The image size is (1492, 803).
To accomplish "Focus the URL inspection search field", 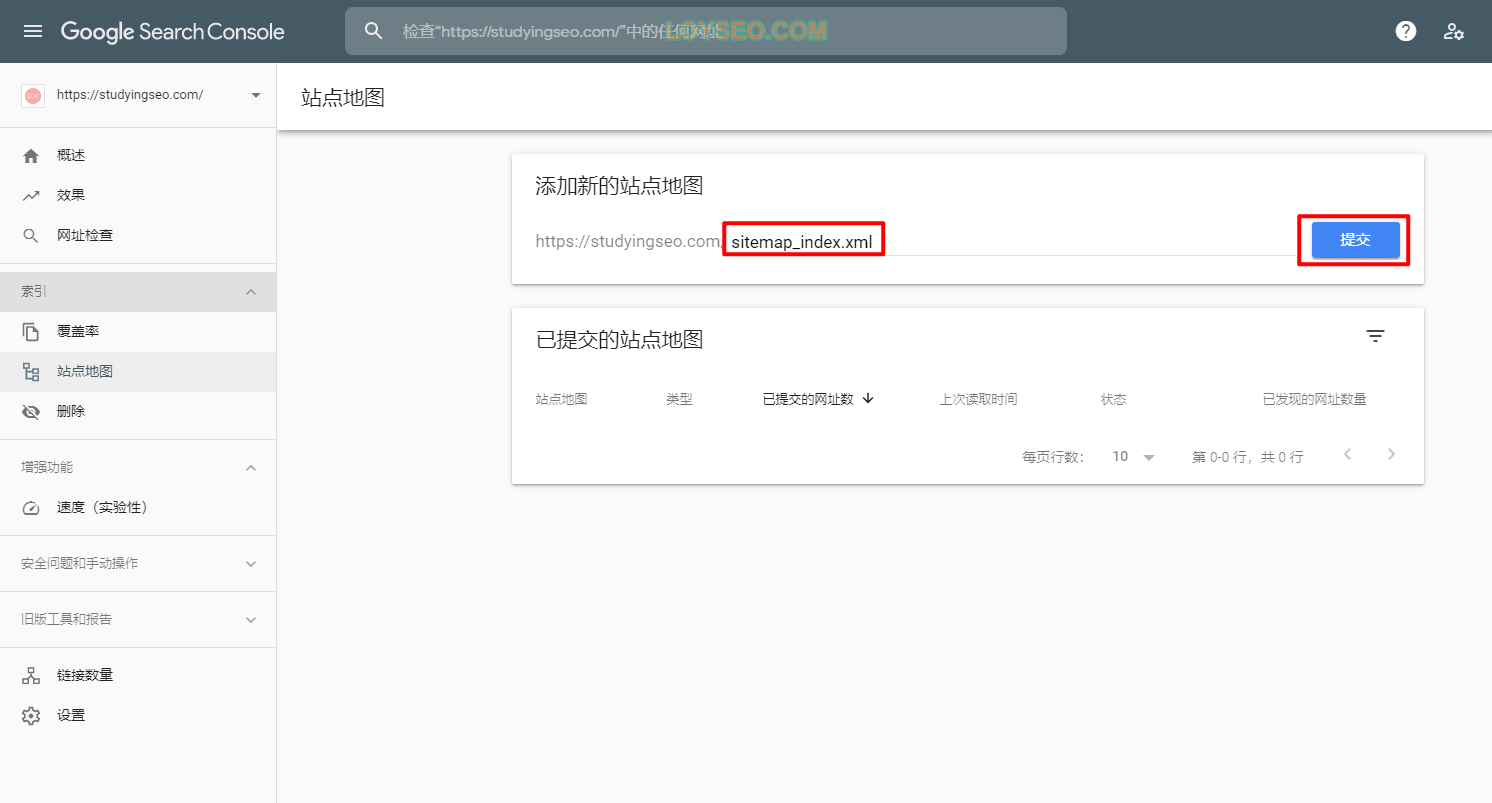I will point(706,31).
